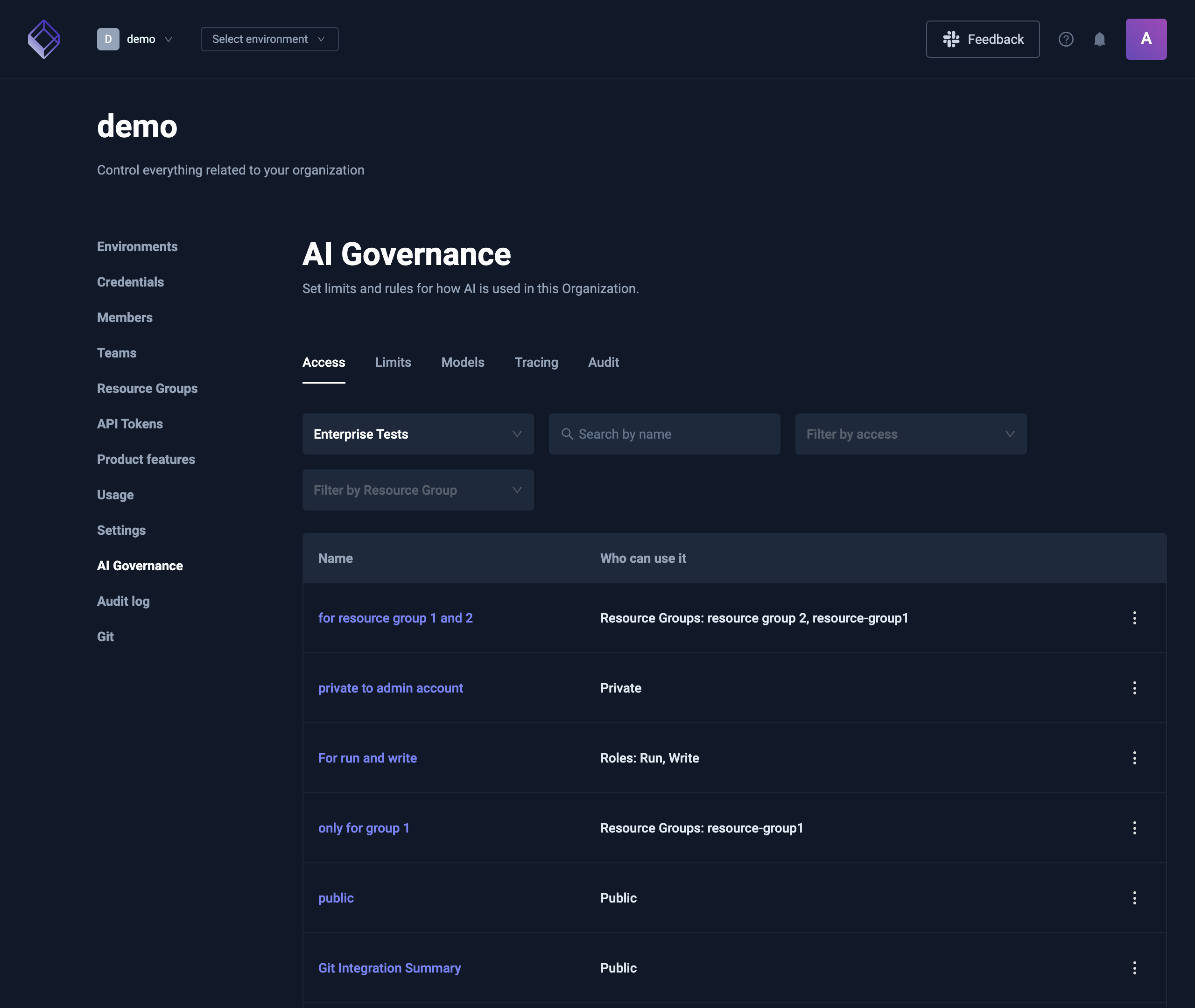Open the 'public' link
This screenshot has height=1008, width=1195.
336,898
